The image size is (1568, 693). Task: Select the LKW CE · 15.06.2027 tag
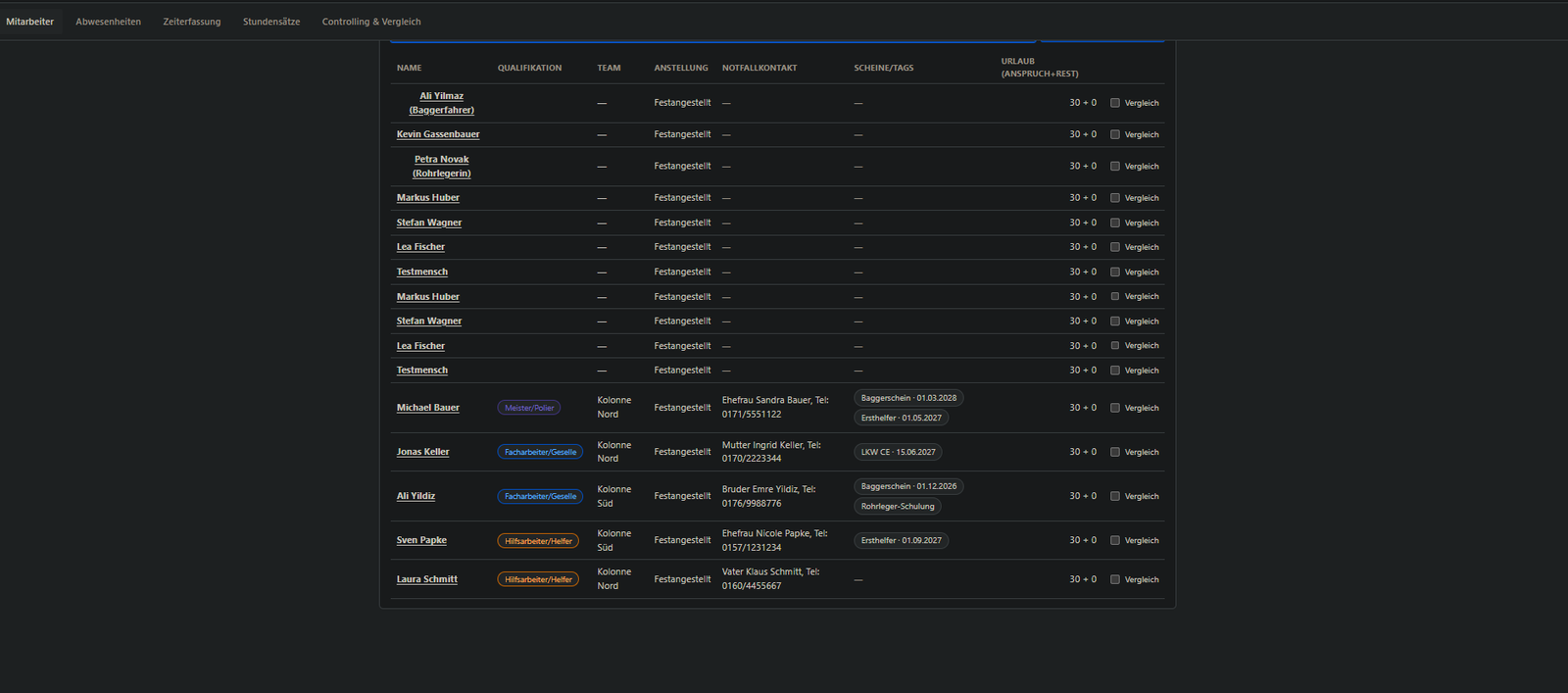click(x=899, y=452)
